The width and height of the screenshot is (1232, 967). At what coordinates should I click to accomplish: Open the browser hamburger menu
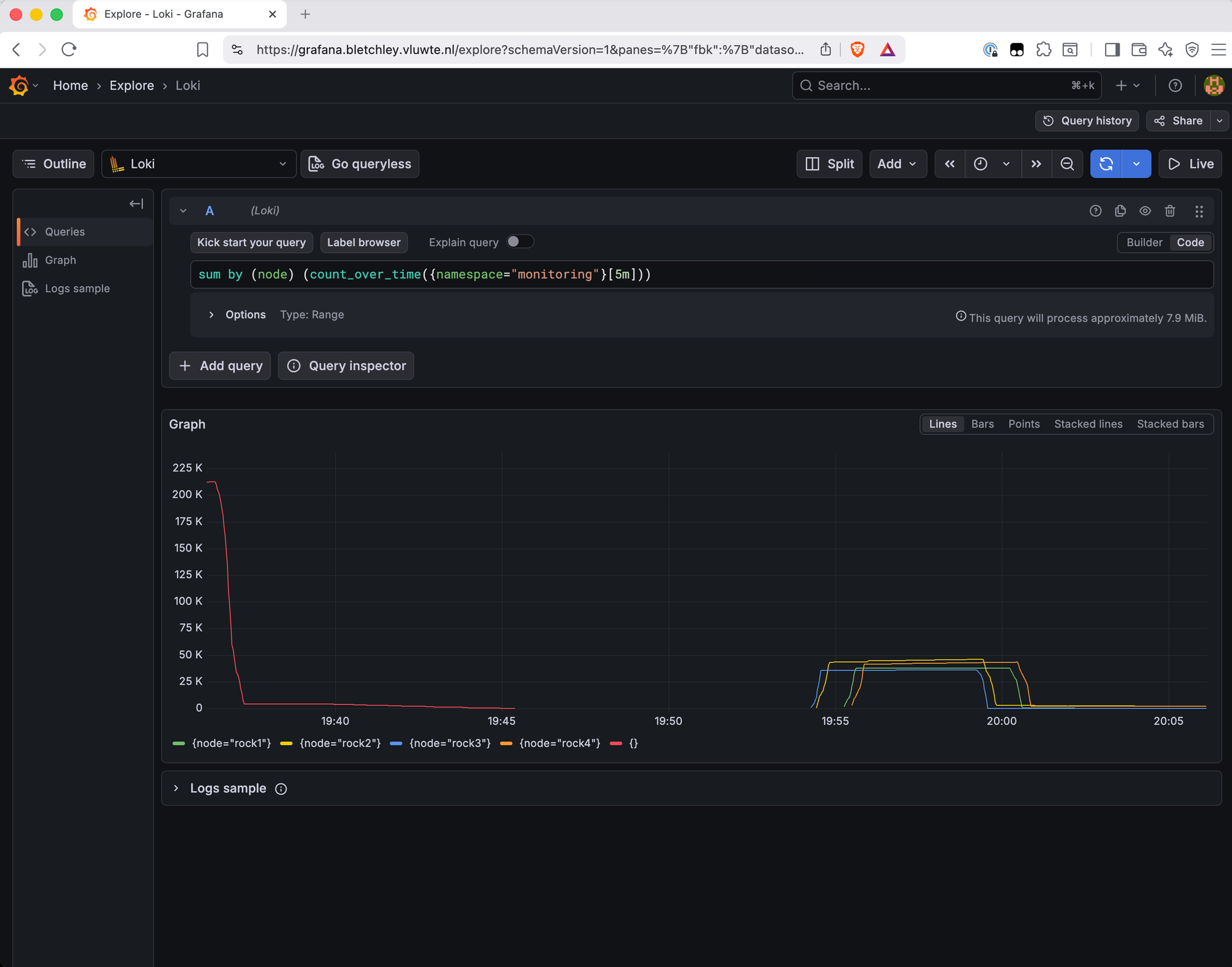[1218, 50]
